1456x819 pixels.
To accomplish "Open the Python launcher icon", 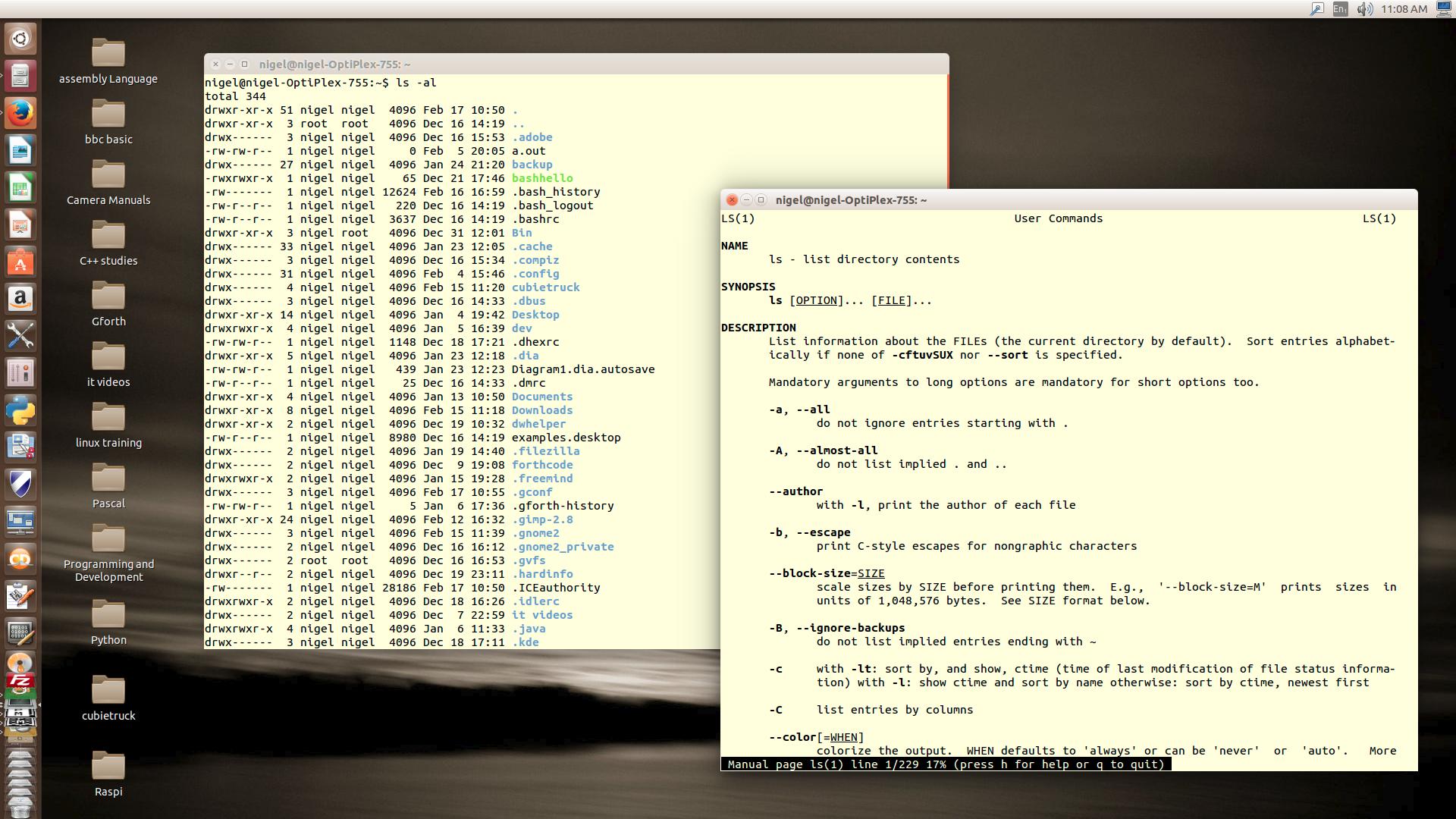I will (20, 410).
